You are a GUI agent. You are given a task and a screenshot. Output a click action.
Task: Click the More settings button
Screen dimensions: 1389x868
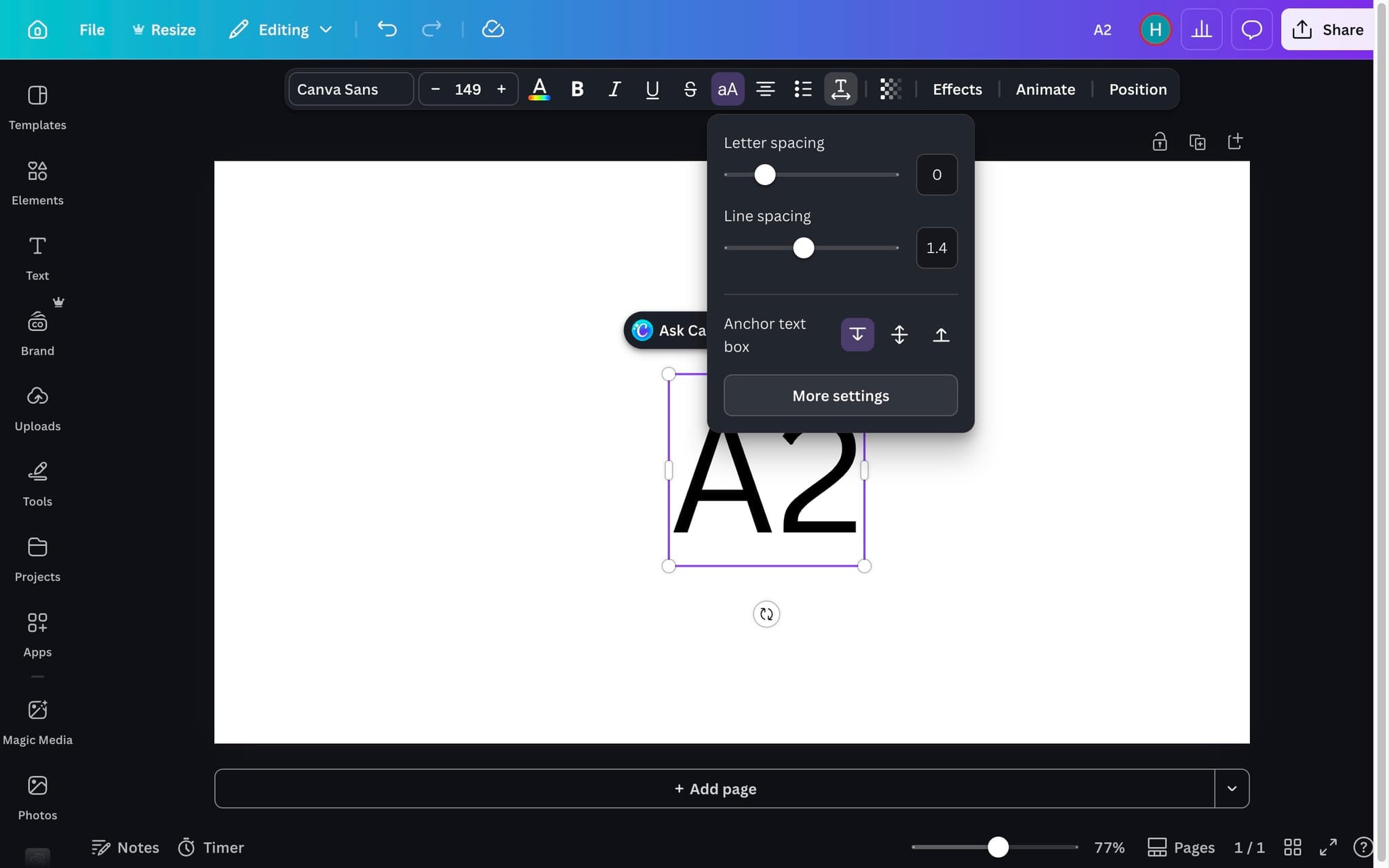point(840,395)
